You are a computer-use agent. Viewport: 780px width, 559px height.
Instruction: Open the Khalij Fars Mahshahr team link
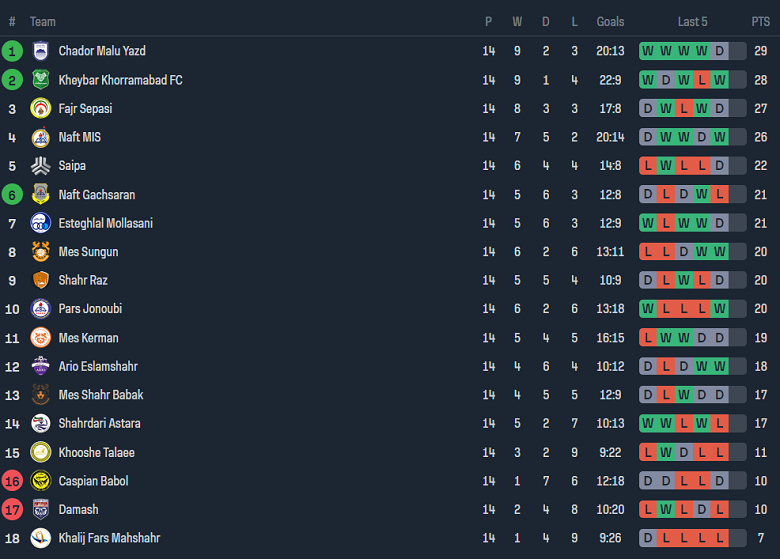[x=109, y=539]
